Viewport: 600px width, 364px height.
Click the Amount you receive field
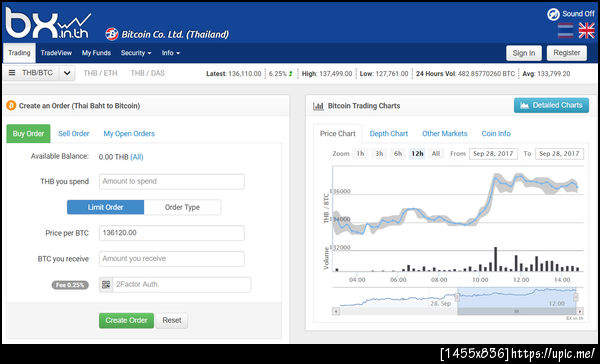(171, 259)
